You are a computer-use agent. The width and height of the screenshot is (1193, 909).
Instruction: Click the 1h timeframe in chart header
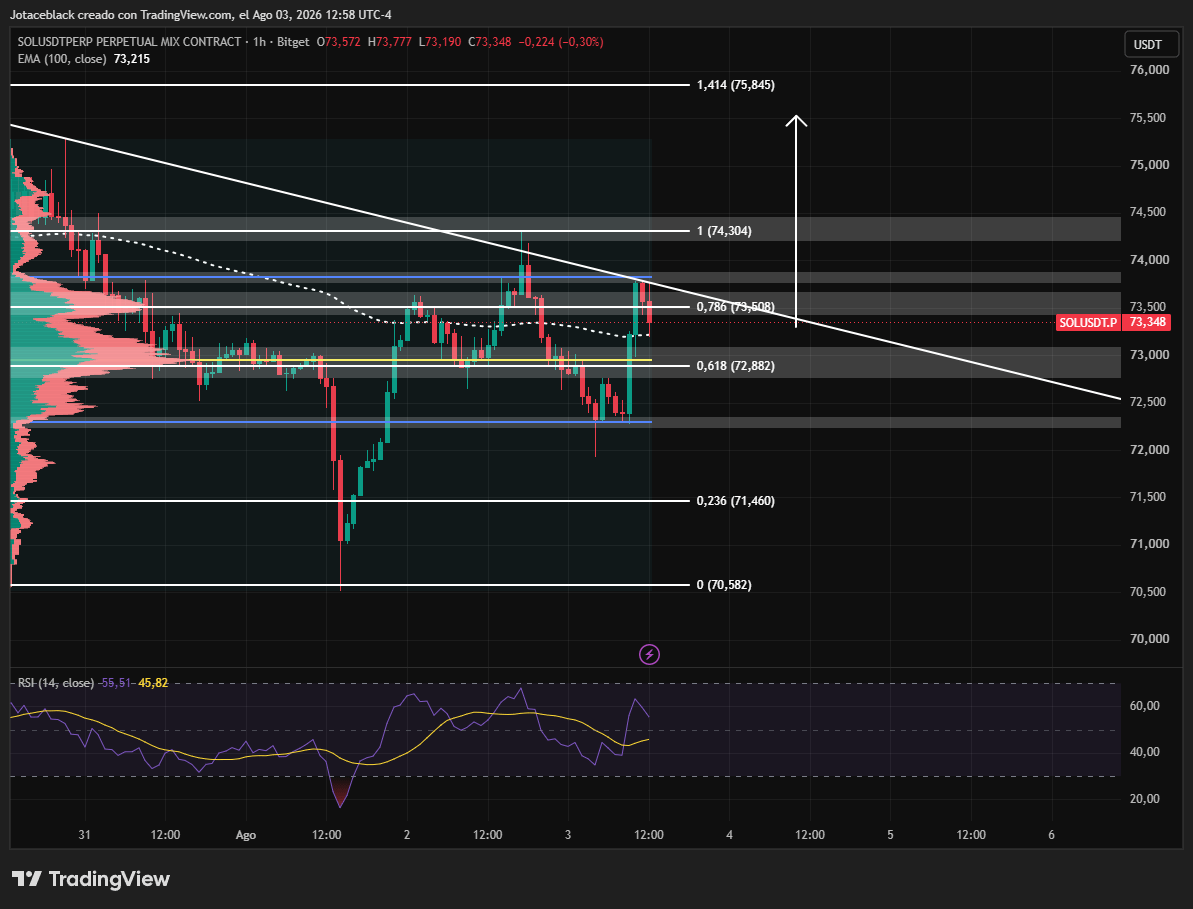point(259,42)
